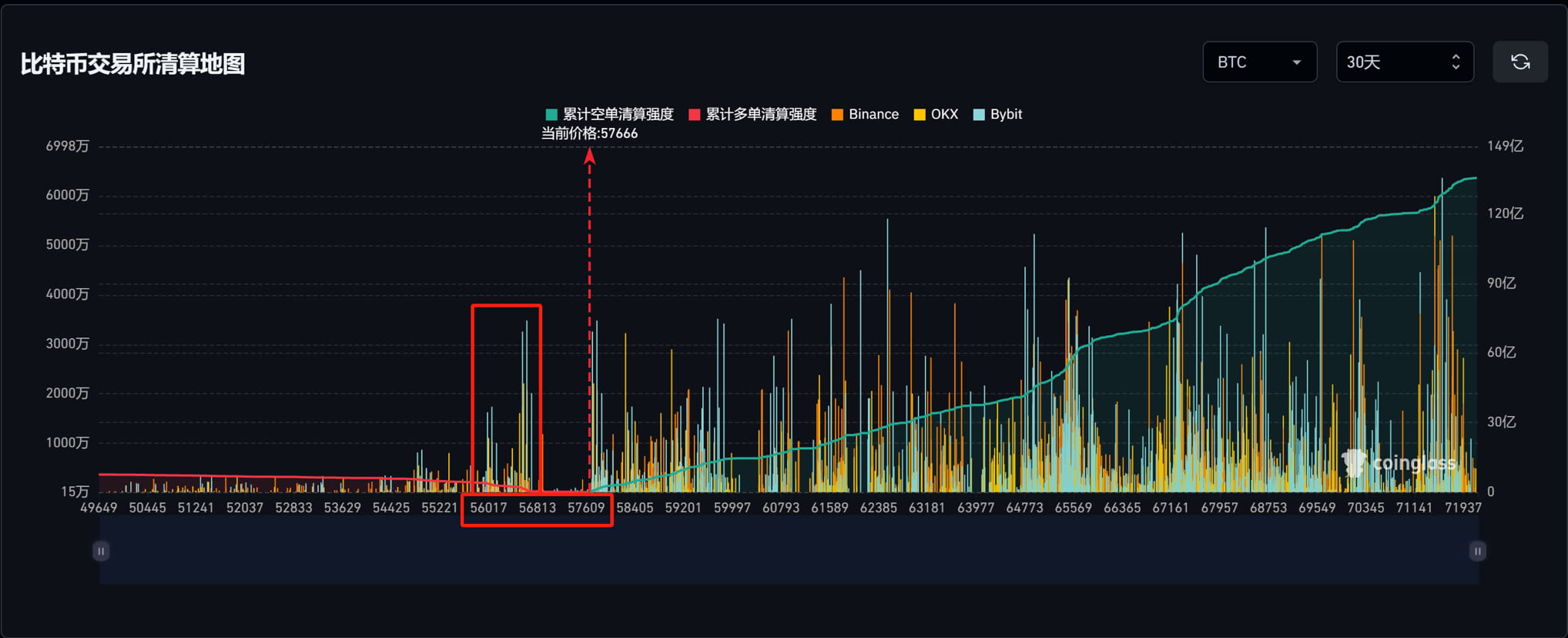Viewport: 1568px width, 638px height.
Task: Click x-axis label 57609
Action: (x=586, y=508)
